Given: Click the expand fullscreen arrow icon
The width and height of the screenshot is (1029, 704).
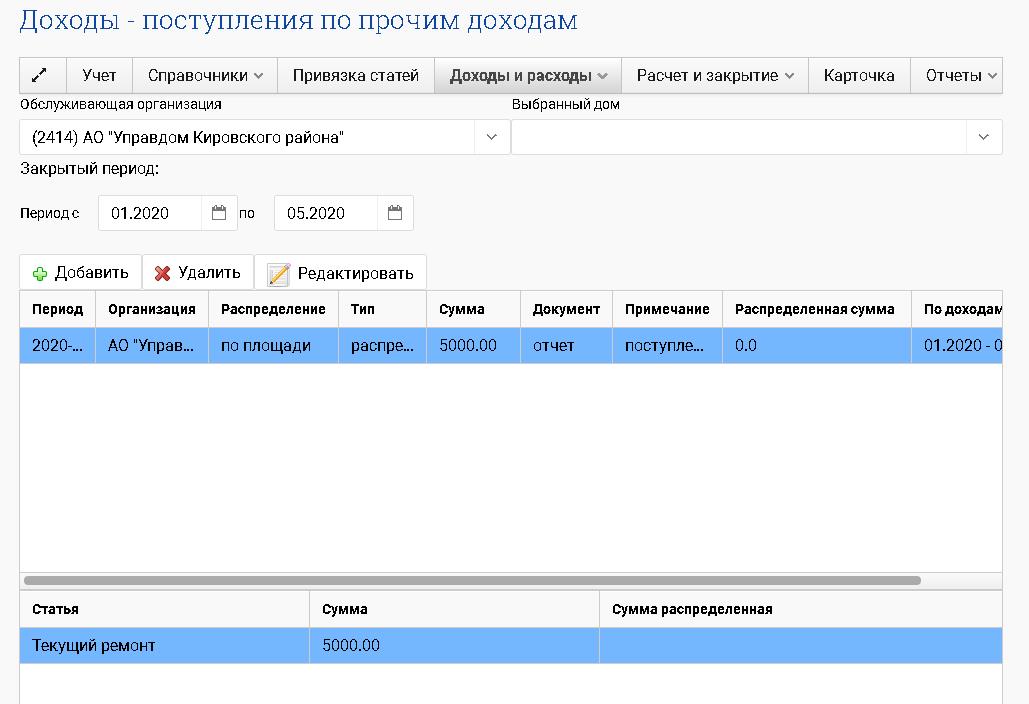Looking at the screenshot, I should point(42,76).
